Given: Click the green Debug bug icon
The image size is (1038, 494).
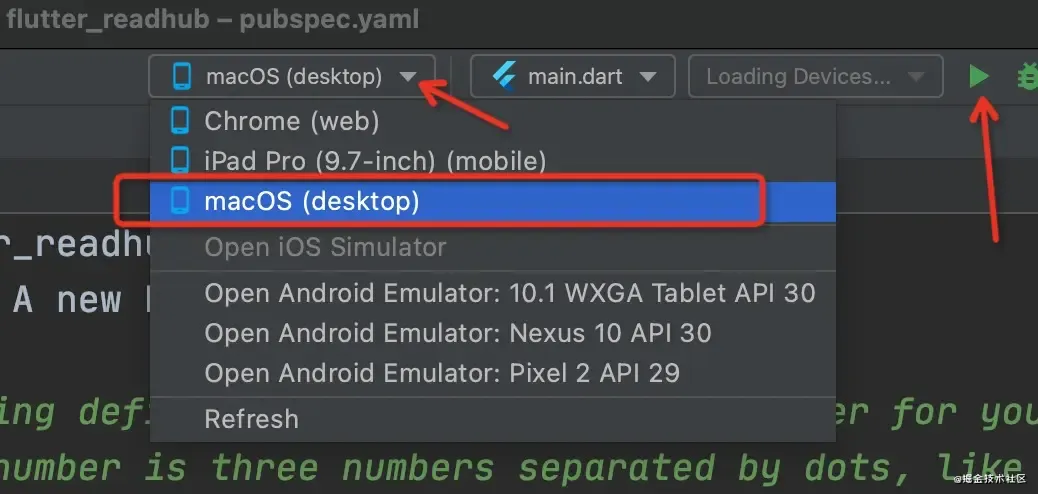Looking at the screenshot, I should (1027, 76).
